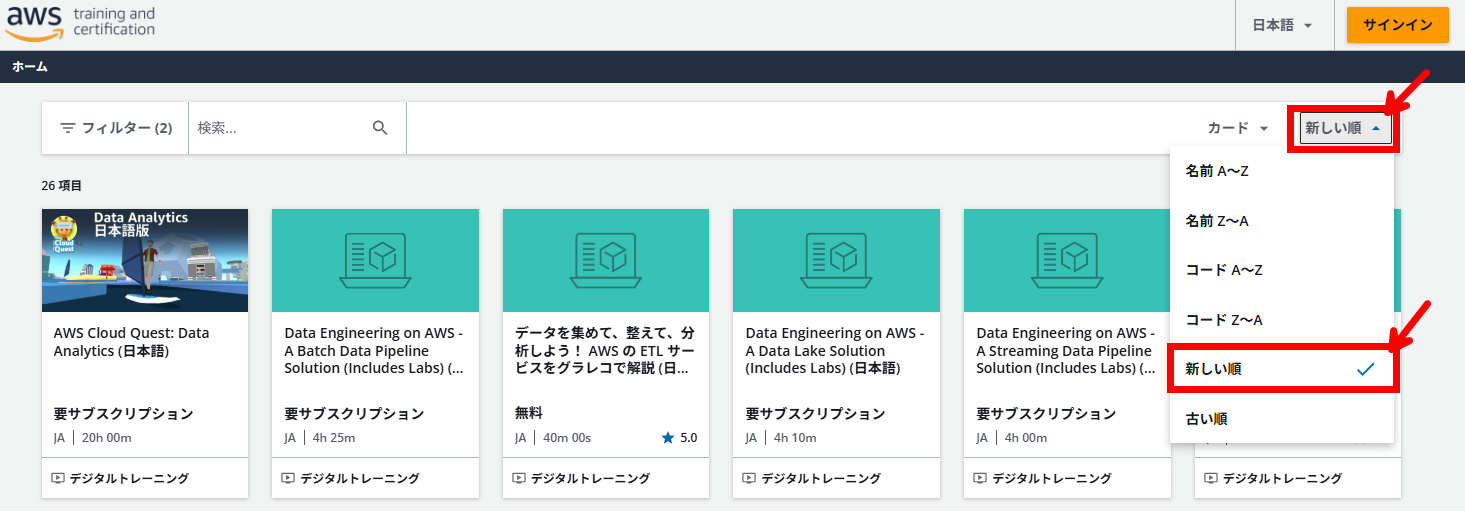Select the checked 新しい順 menu option

click(x=1281, y=369)
